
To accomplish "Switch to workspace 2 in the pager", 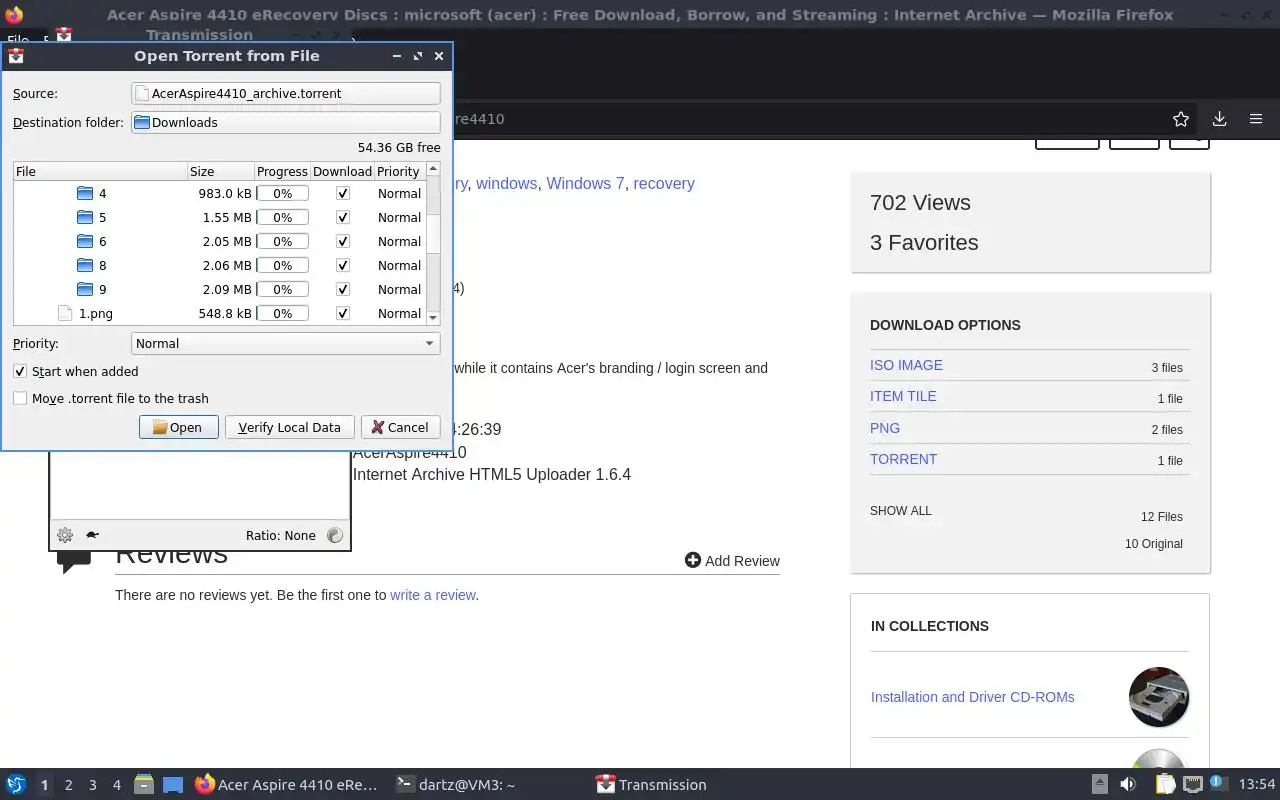I will 68,785.
